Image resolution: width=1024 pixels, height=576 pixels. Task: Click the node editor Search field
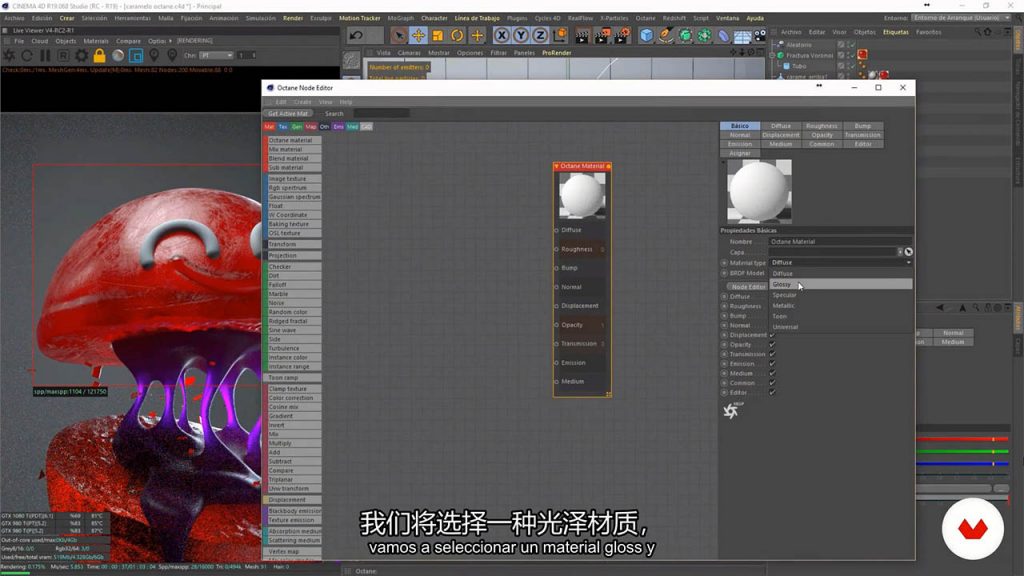point(381,114)
